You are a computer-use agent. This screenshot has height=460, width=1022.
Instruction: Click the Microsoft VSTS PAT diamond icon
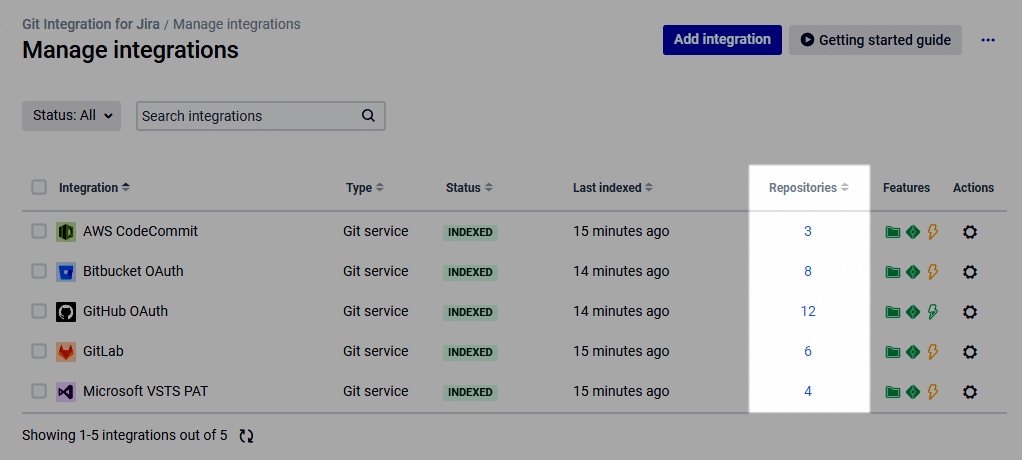coord(912,392)
